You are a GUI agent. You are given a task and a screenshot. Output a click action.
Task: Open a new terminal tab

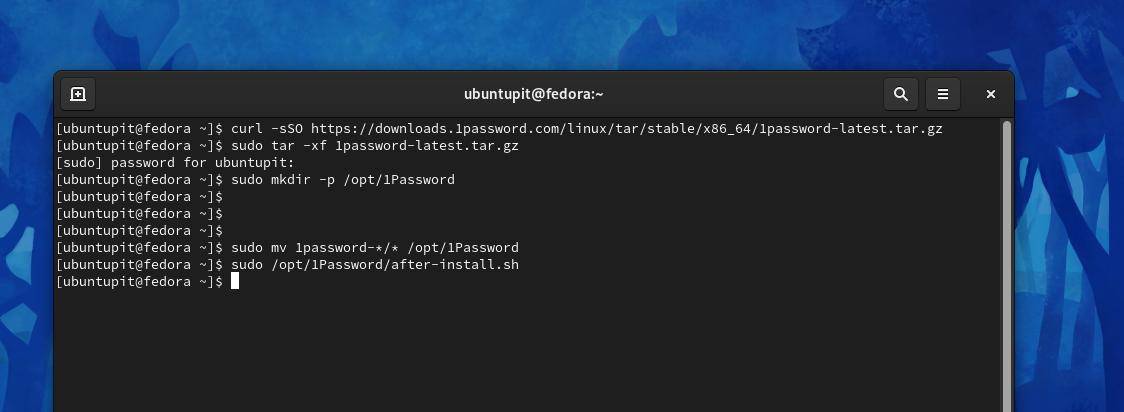[78, 94]
